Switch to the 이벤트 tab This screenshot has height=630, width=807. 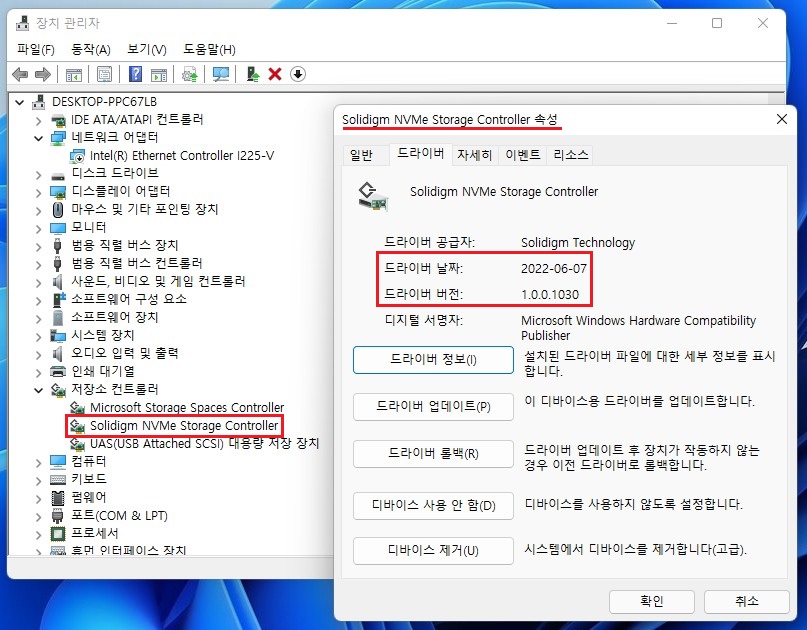pyautogui.click(x=522, y=155)
